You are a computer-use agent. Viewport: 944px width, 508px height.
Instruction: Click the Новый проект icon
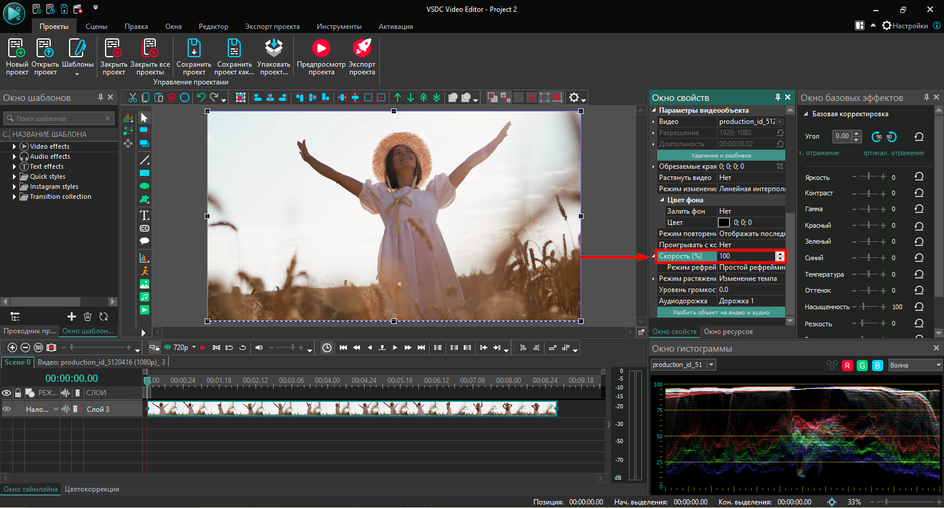17,48
